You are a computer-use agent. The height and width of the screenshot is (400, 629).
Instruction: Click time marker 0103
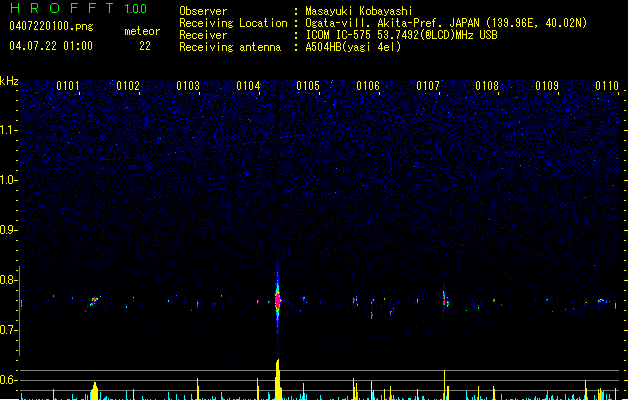click(x=188, y=86)
